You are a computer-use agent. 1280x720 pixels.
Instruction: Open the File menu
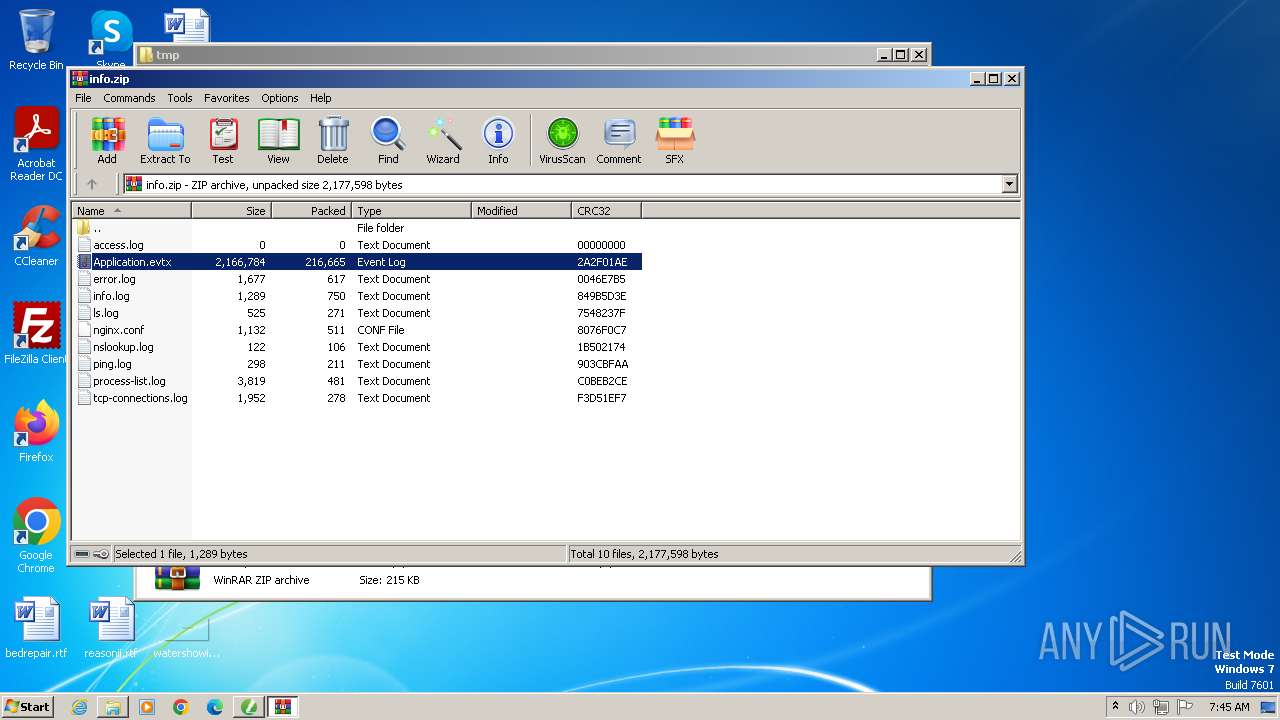pos(83,98)
